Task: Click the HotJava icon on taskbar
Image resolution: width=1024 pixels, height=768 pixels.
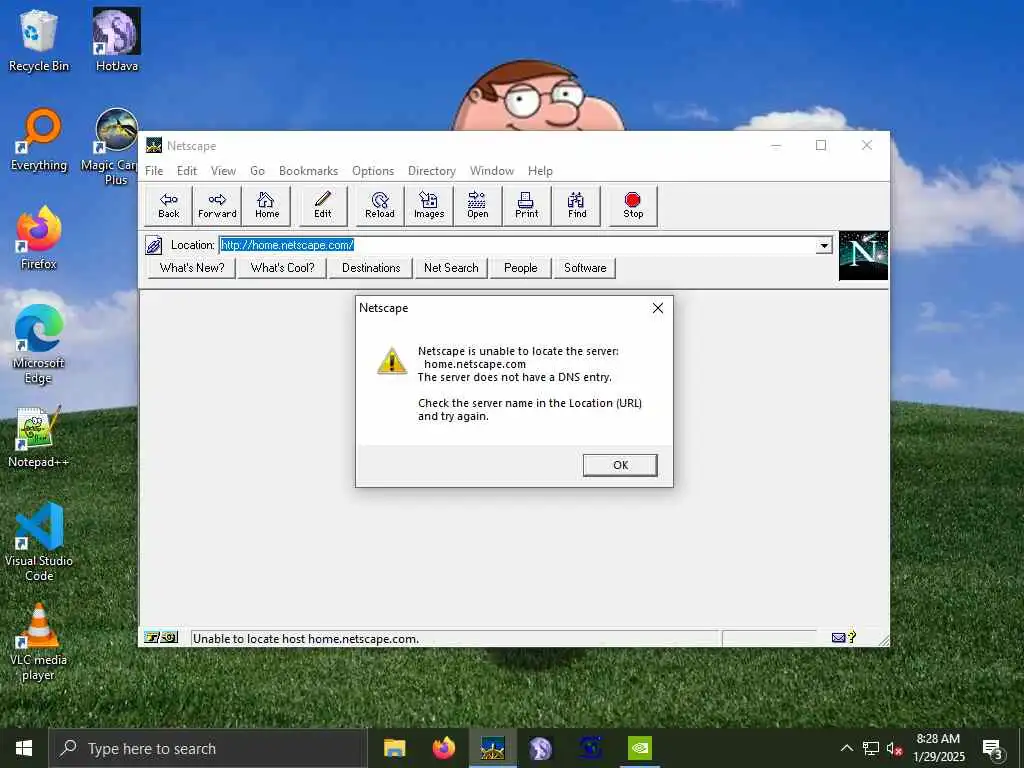Action: pos(541,748)
